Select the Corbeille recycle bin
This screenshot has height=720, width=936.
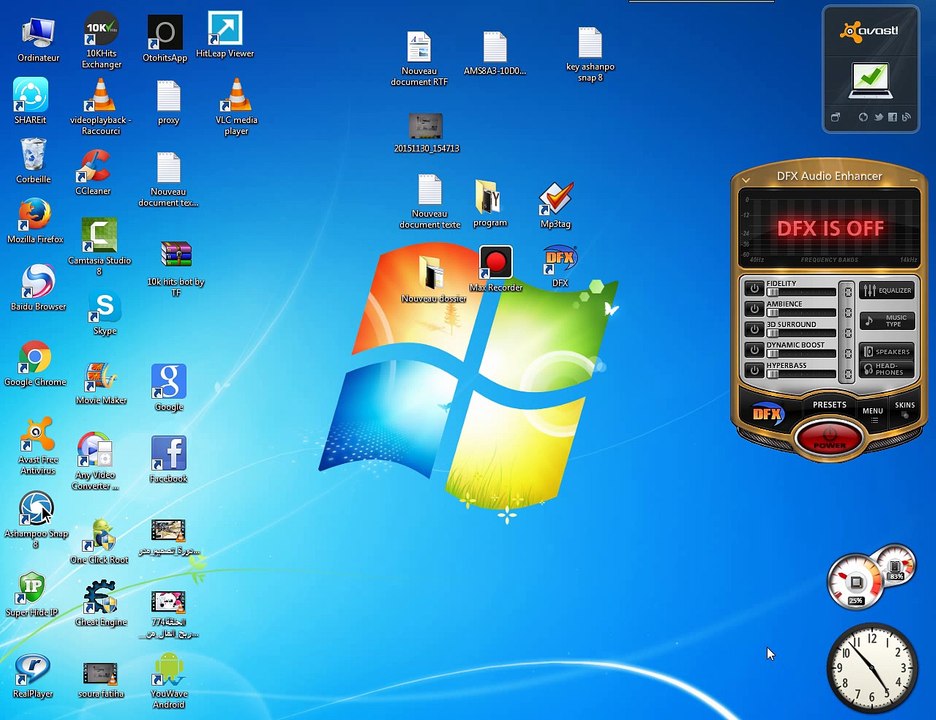coord(33,160)
